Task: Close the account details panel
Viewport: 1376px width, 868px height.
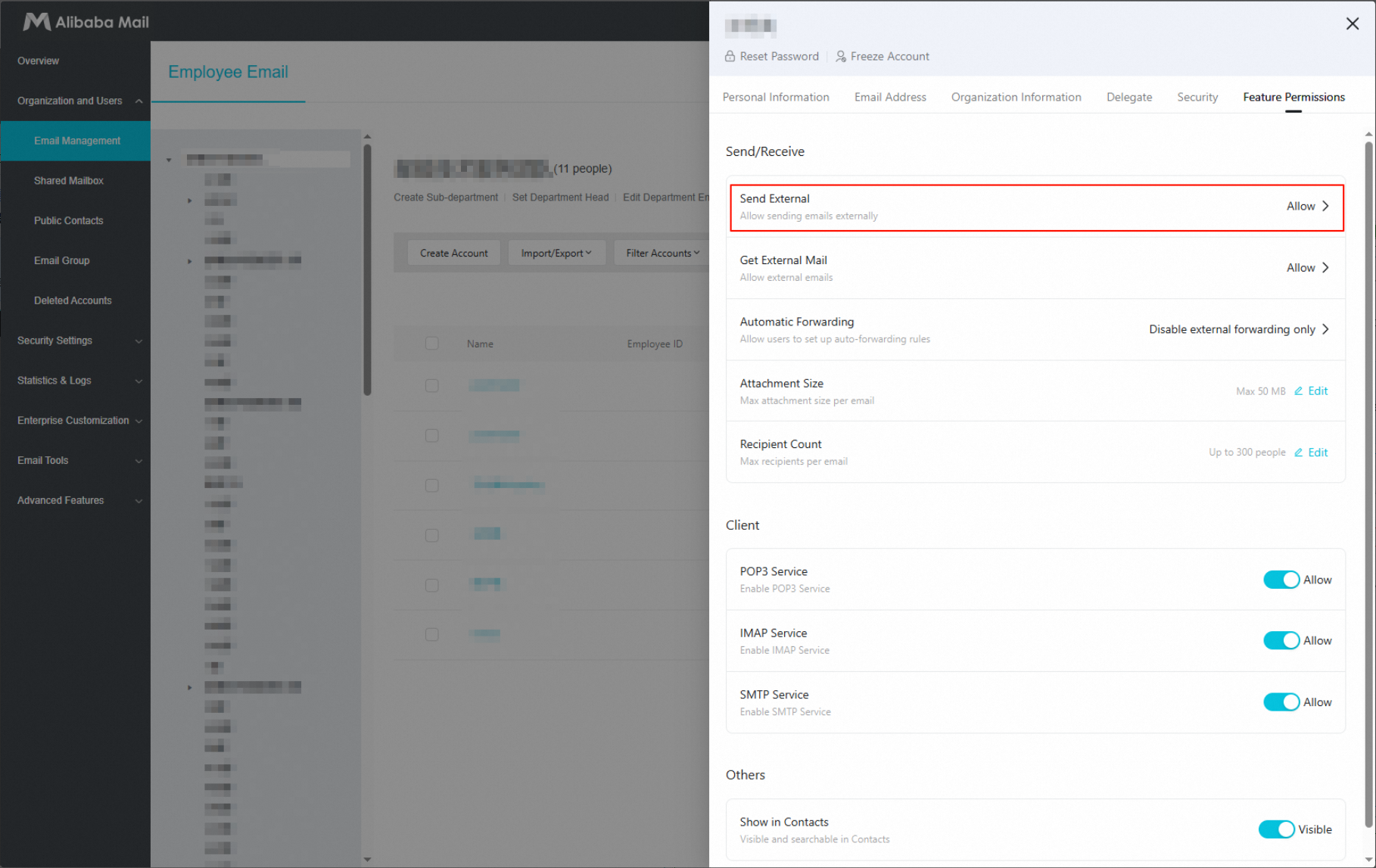Action: [x=1352, y=24]
